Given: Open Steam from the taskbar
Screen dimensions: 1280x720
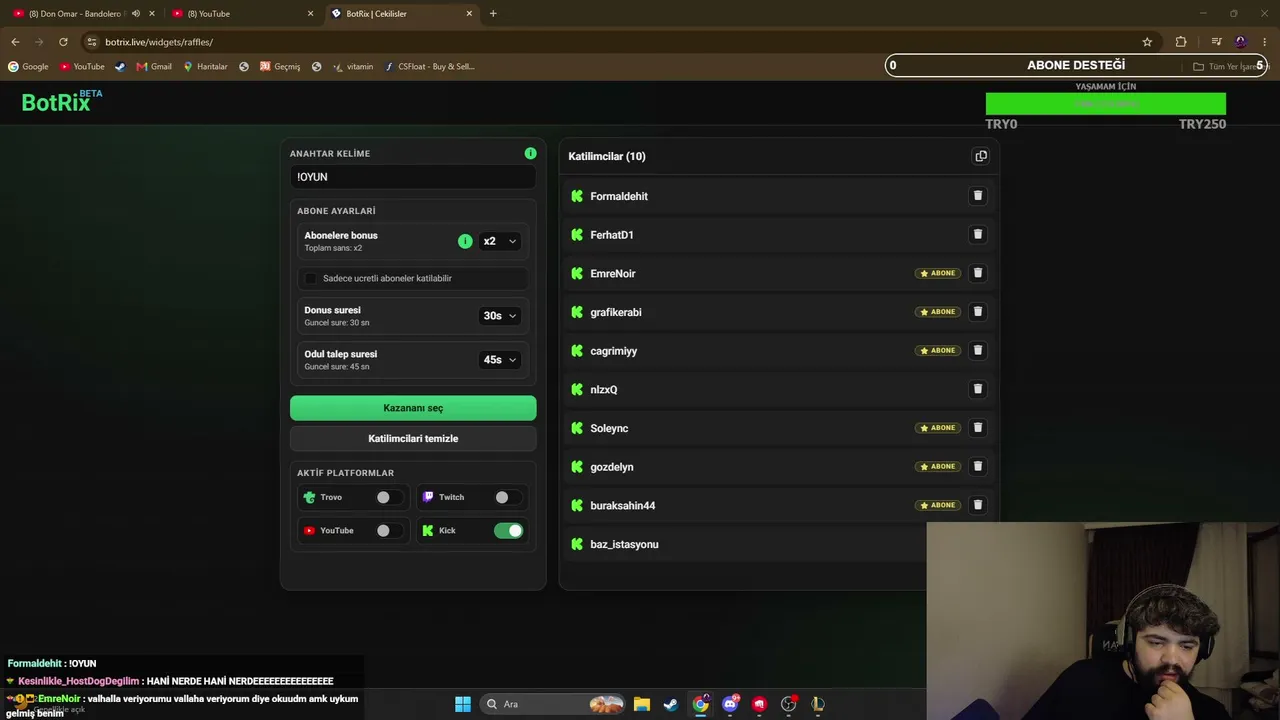Looking at the screenshot, I should coord(671,704).
